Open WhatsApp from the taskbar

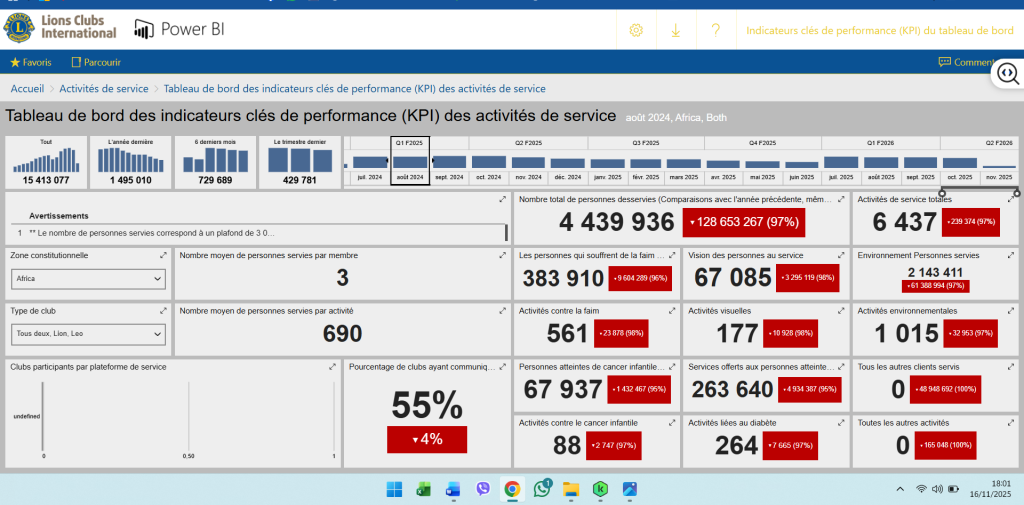(x=542, y=489)
